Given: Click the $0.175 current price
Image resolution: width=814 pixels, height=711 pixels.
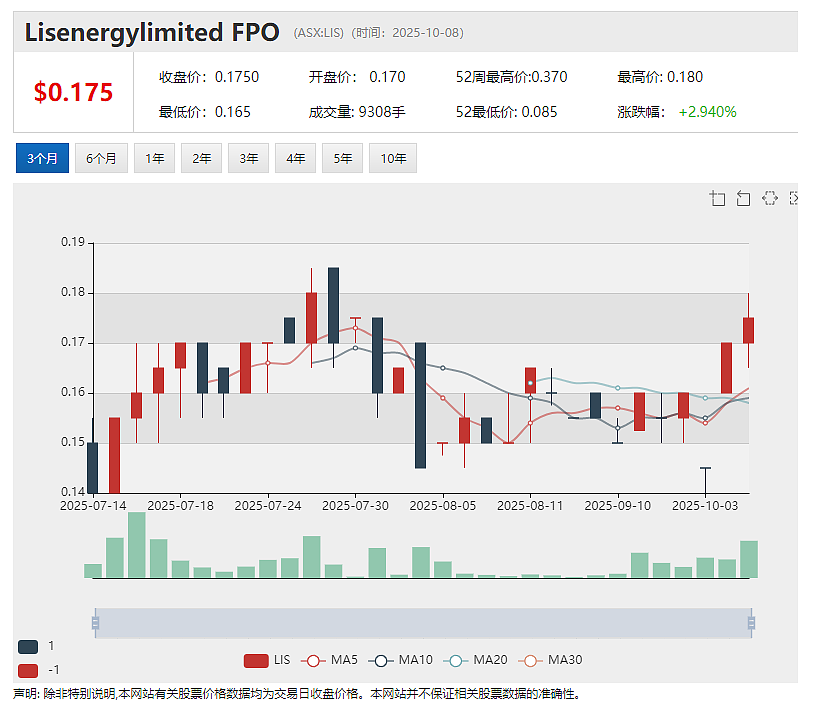Looking at the screenshot, I should 73,92.
